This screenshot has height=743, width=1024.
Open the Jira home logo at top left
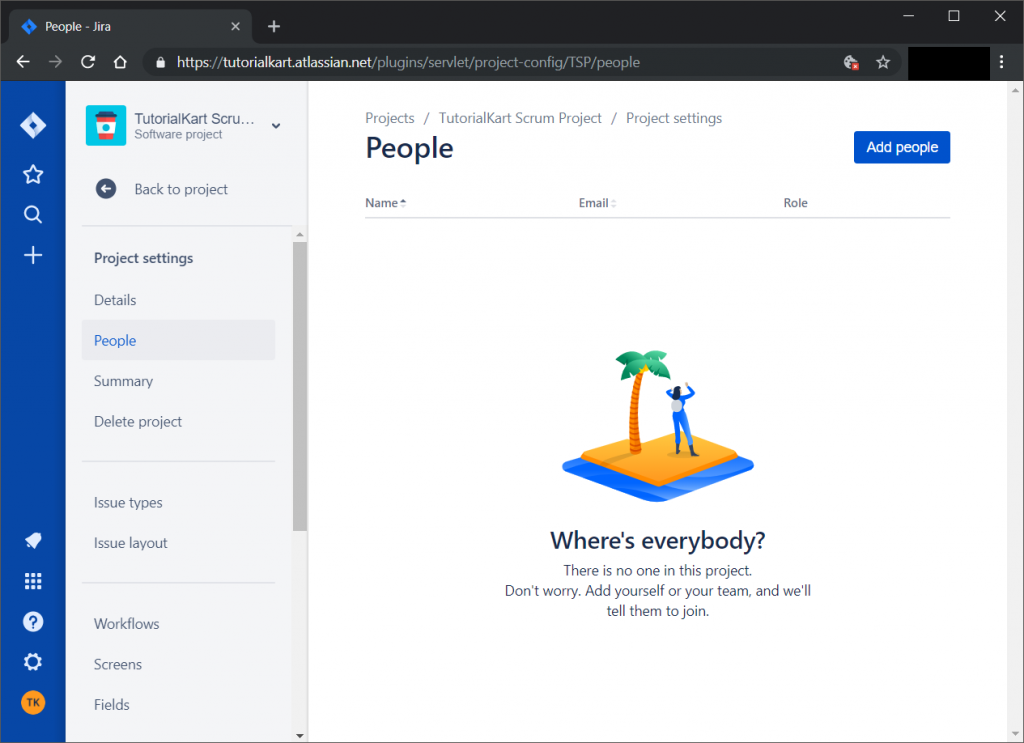[32, 125]
